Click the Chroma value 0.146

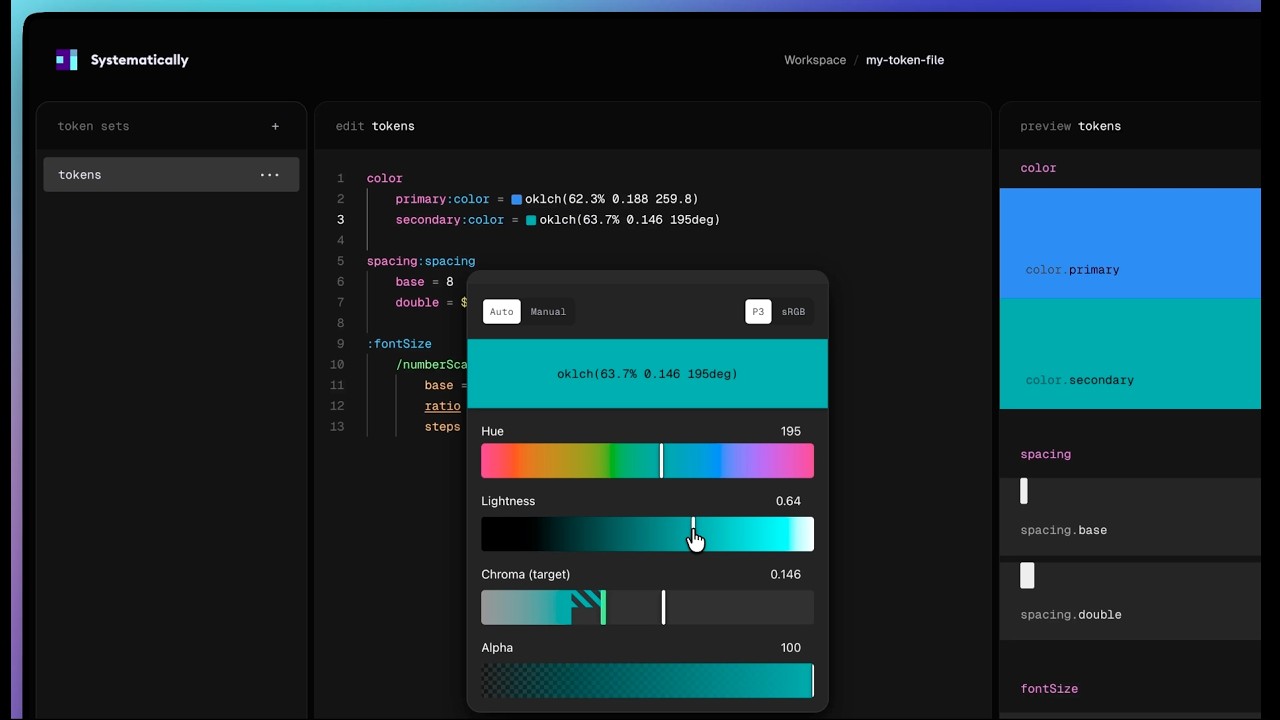click(785, 574)
